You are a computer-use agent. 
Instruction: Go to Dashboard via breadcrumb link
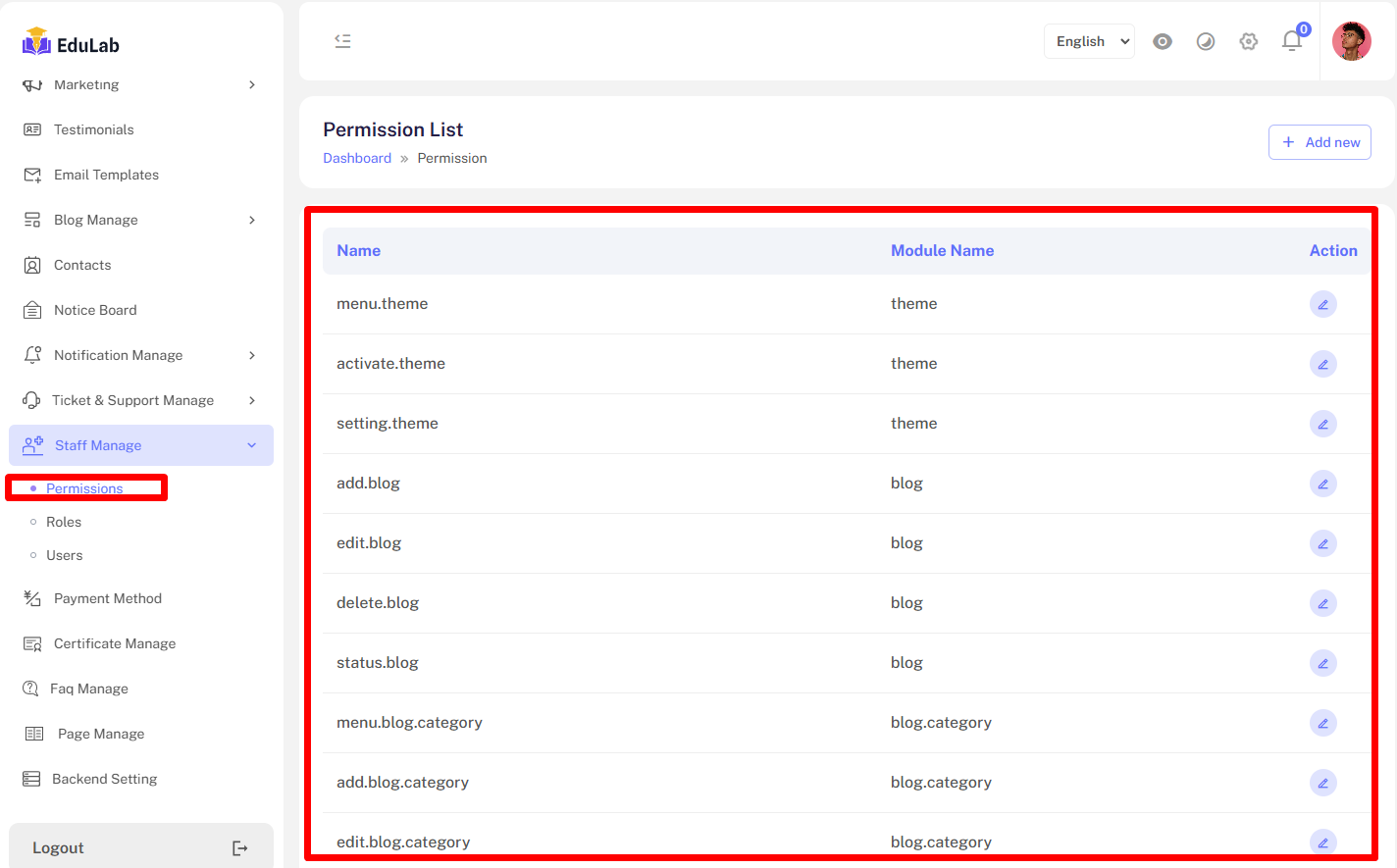pyautogui.click(x=357, y=158)
